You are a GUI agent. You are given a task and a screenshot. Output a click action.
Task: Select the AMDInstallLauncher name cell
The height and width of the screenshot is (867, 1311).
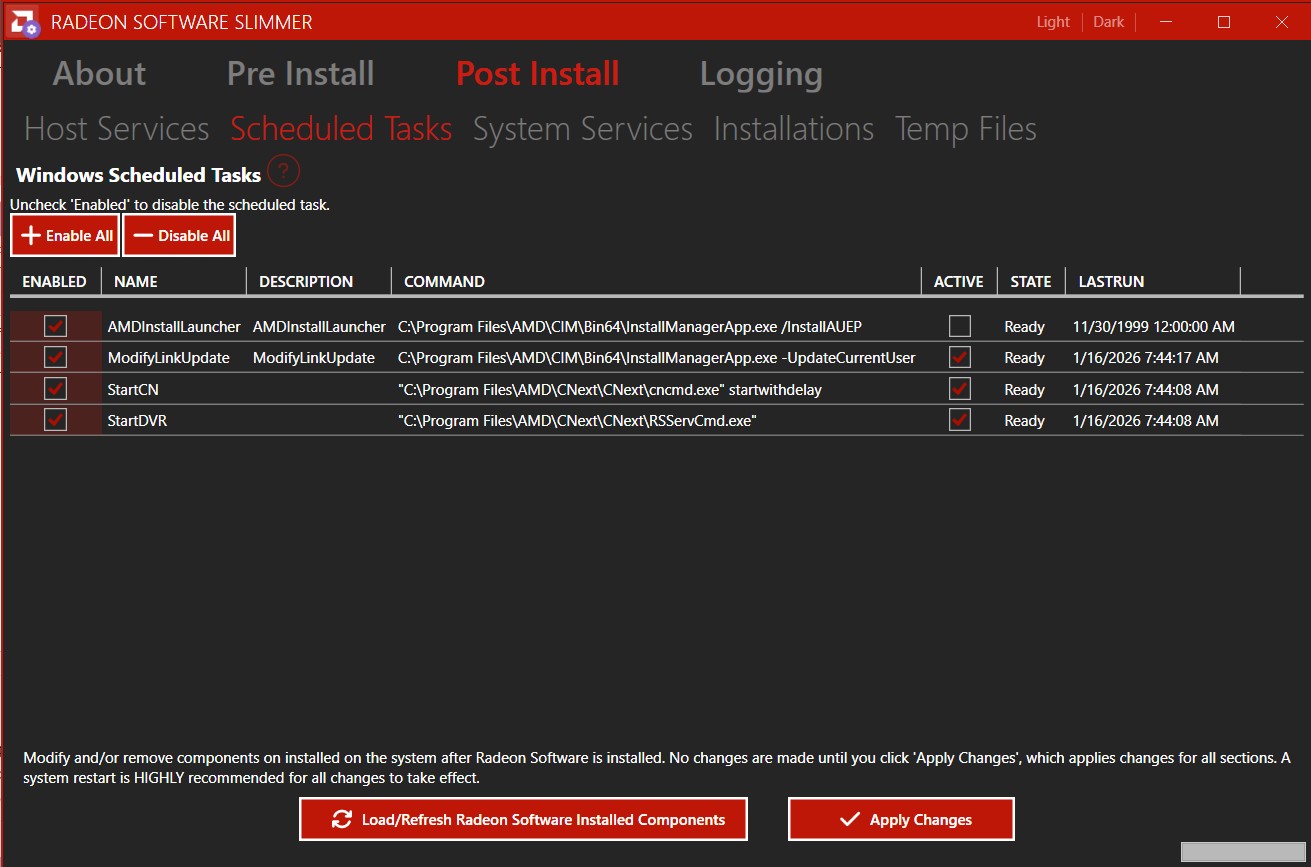click(x=174, y=327)
